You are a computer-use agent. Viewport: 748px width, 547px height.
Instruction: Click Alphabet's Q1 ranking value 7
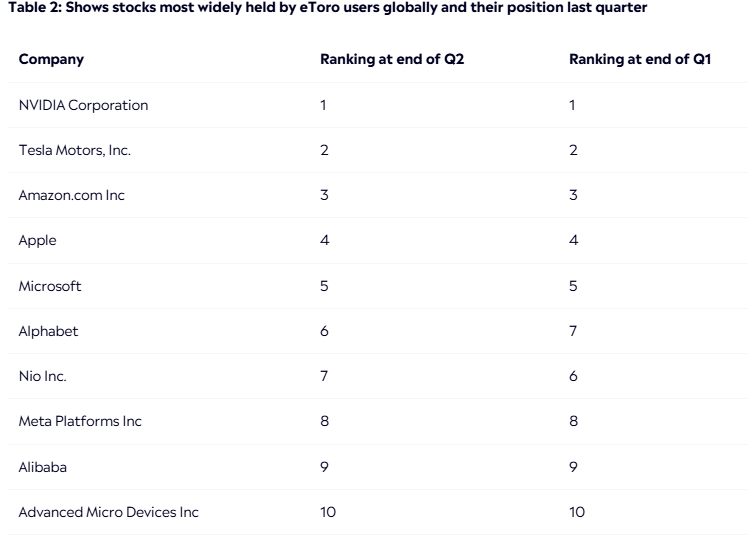573,331
